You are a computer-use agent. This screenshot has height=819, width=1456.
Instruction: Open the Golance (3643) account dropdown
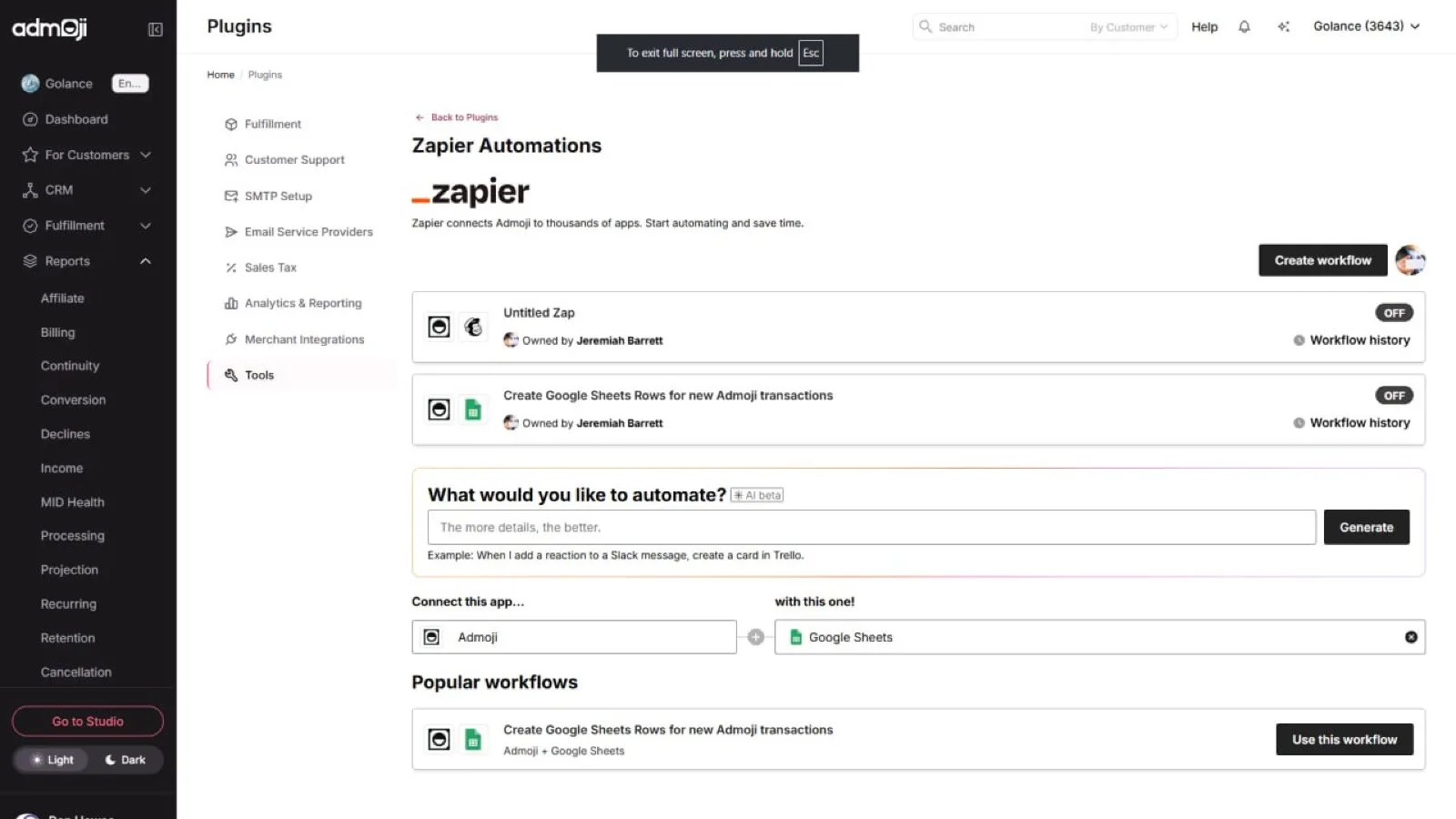1366,26
